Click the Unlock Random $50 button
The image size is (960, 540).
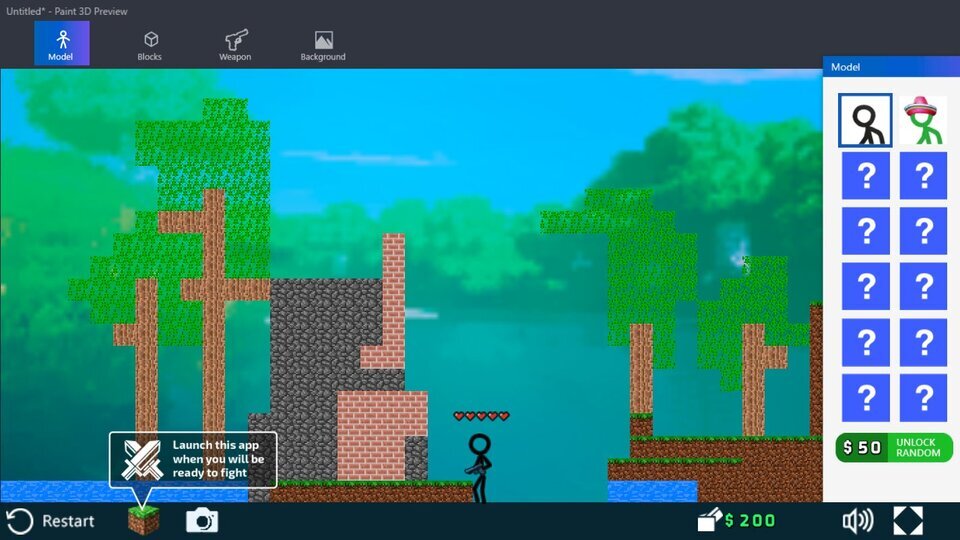pyautogui.click(x=894, y=448)
